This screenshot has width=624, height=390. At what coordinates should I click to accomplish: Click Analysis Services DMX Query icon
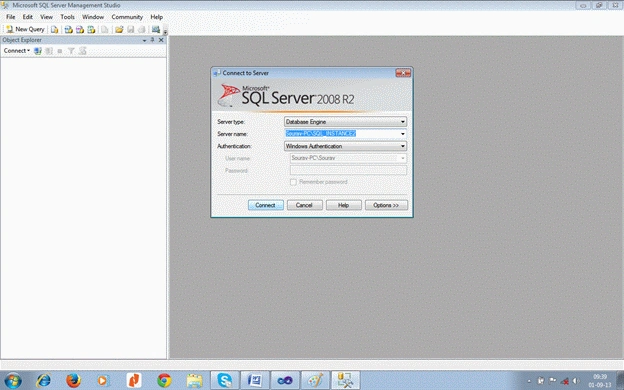pos(80,29)
